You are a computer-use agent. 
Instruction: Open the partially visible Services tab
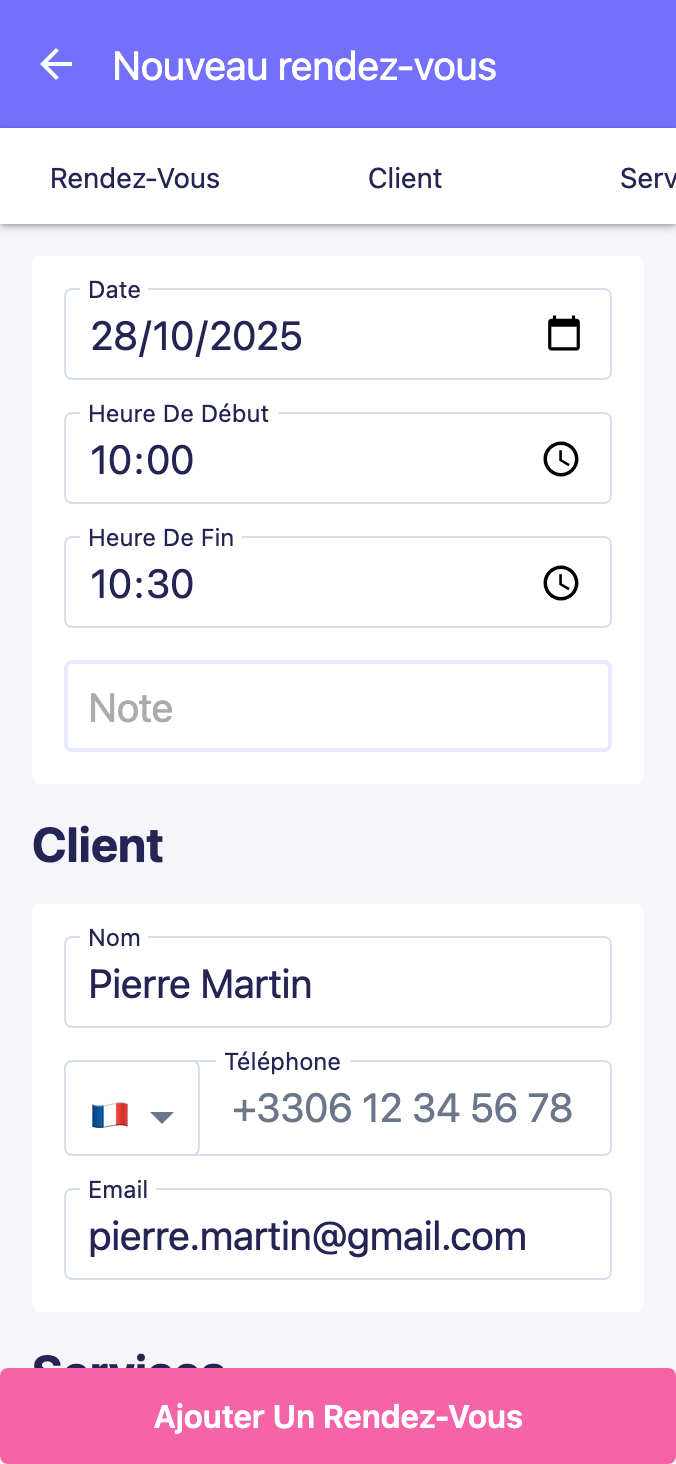coord(647,179)
